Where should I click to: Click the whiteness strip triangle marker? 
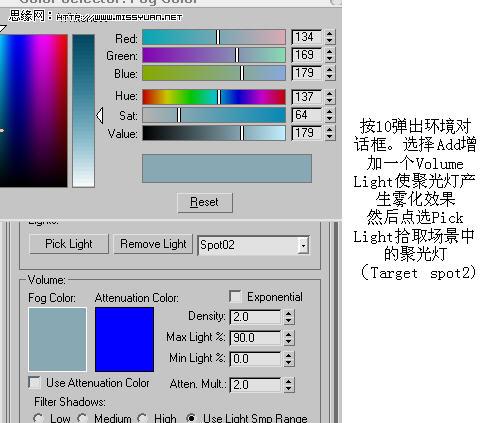click(100, 115)
